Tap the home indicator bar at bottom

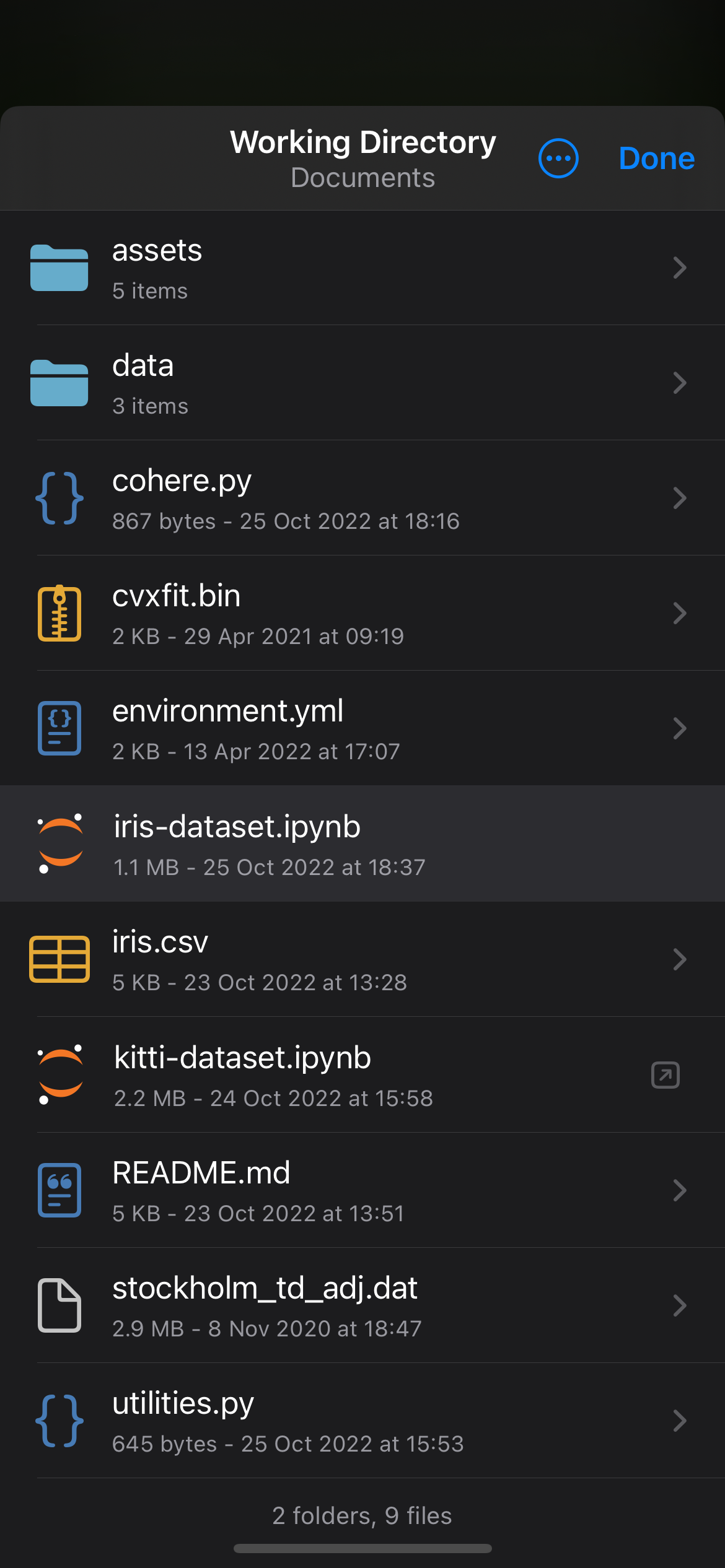click(362, 1548)
